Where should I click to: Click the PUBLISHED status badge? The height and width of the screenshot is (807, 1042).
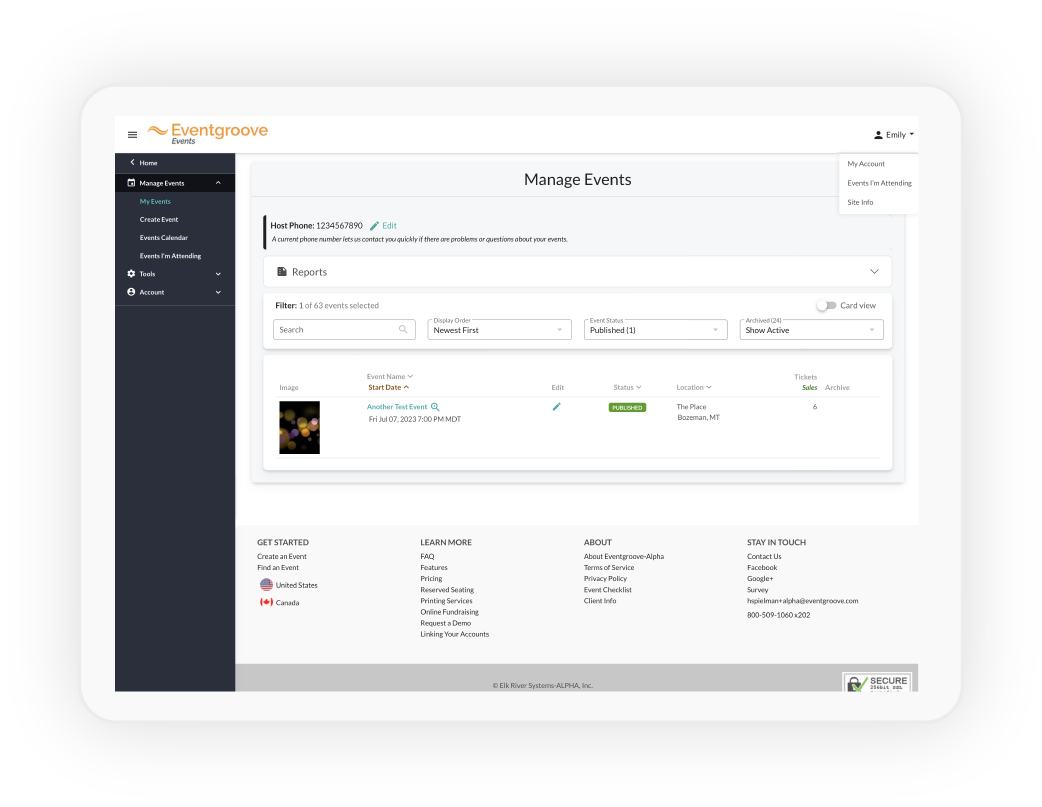(x=627, y=407)
